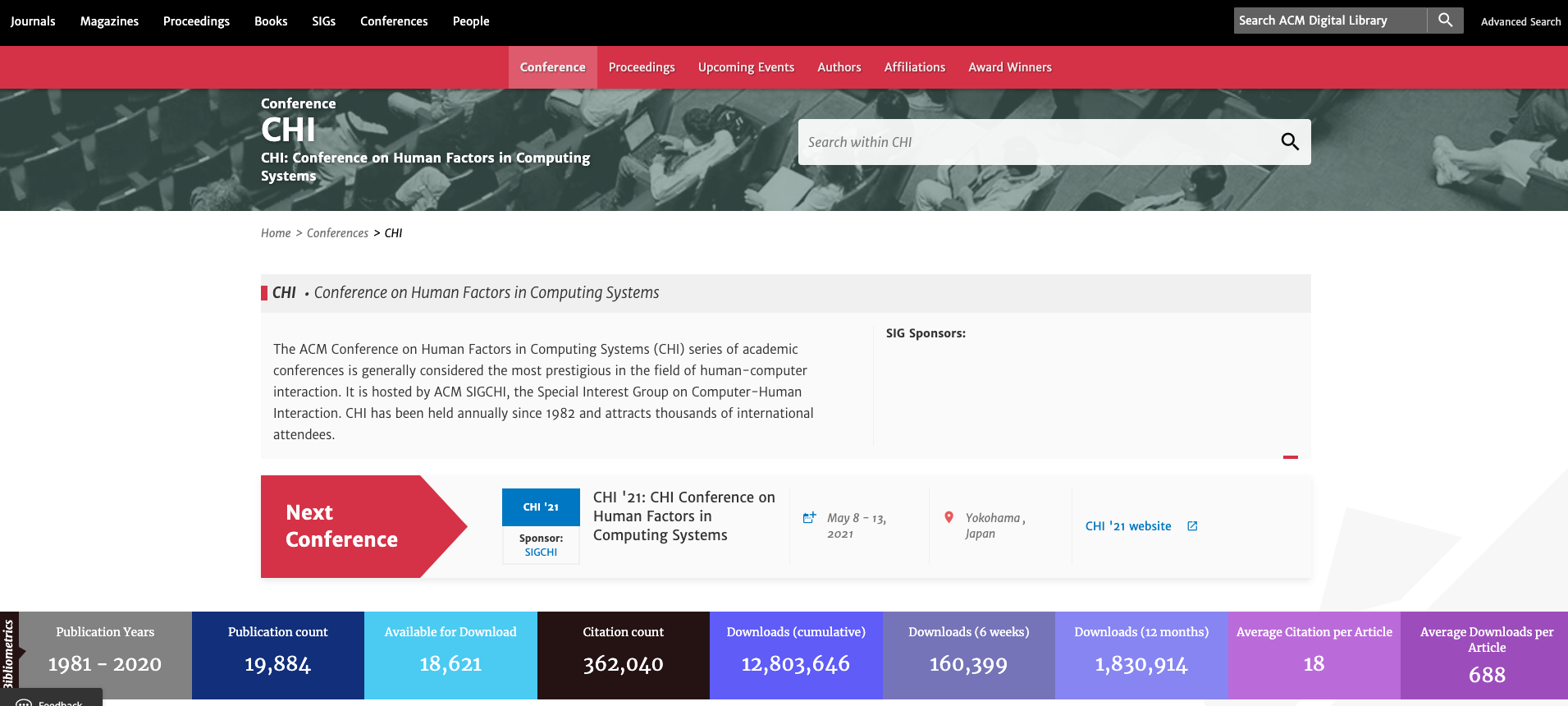Open the CHI '21 conference title
The width and height of the screenshot is (1568, 706).
tap(684, 516)
